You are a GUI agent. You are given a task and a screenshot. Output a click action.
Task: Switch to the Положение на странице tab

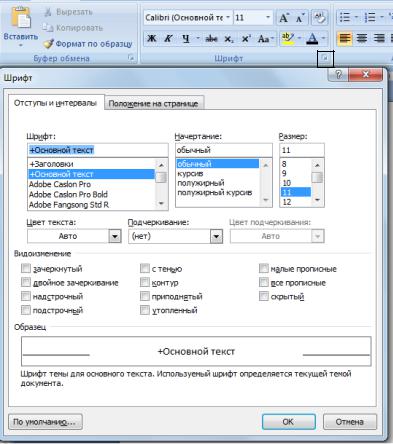click(x=153, y=104)
